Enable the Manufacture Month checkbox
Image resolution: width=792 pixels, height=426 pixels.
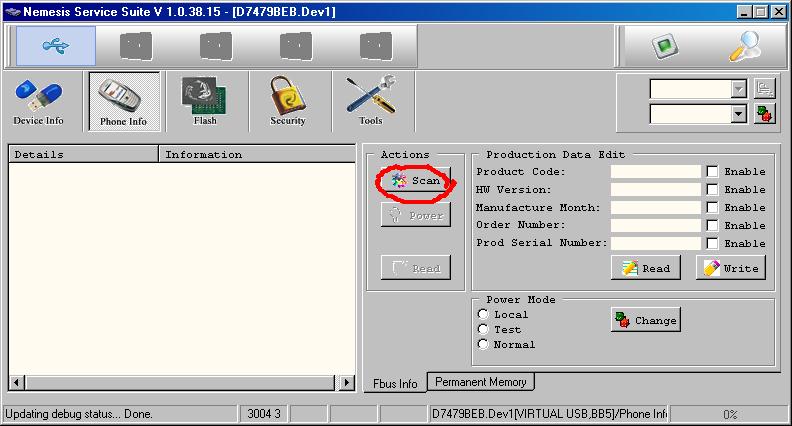[x=712, y=207]
